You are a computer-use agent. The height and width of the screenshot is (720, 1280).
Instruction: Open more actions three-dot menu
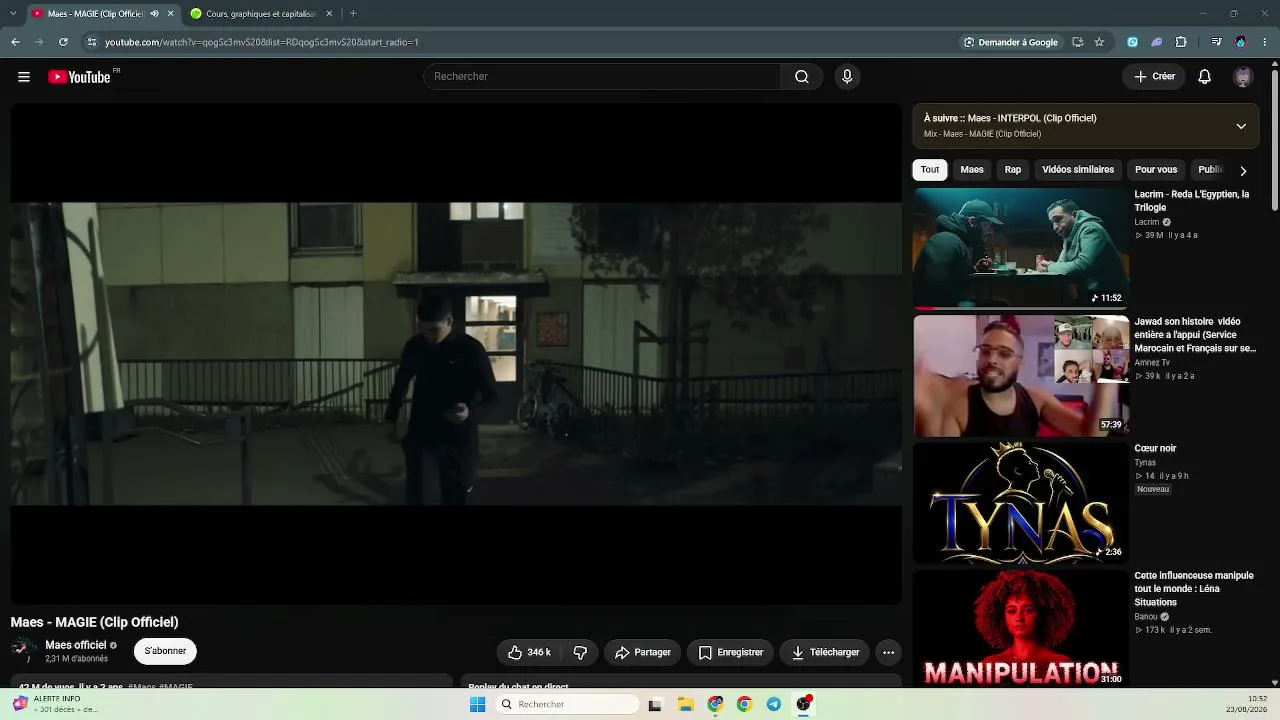point(888,652)
